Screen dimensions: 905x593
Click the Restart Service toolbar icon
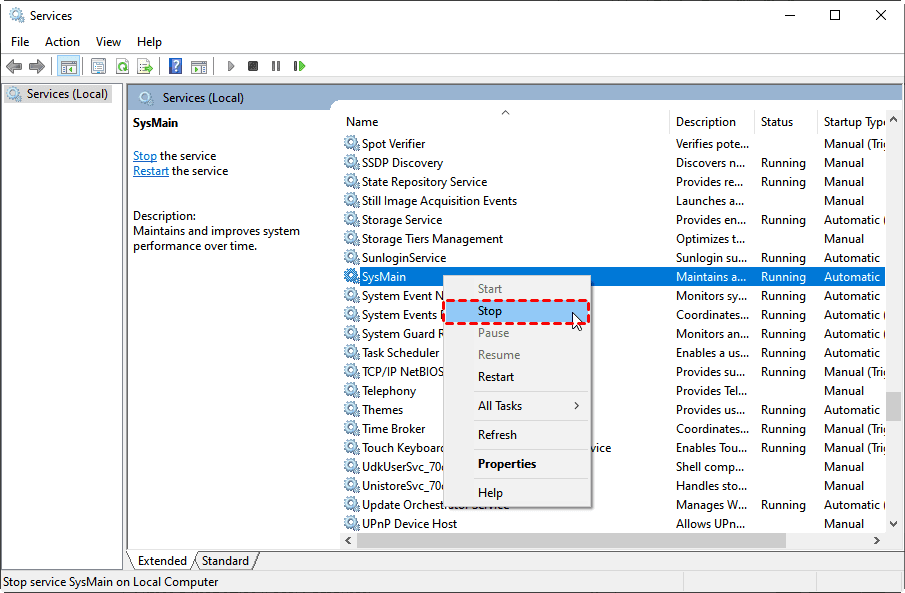299,66
